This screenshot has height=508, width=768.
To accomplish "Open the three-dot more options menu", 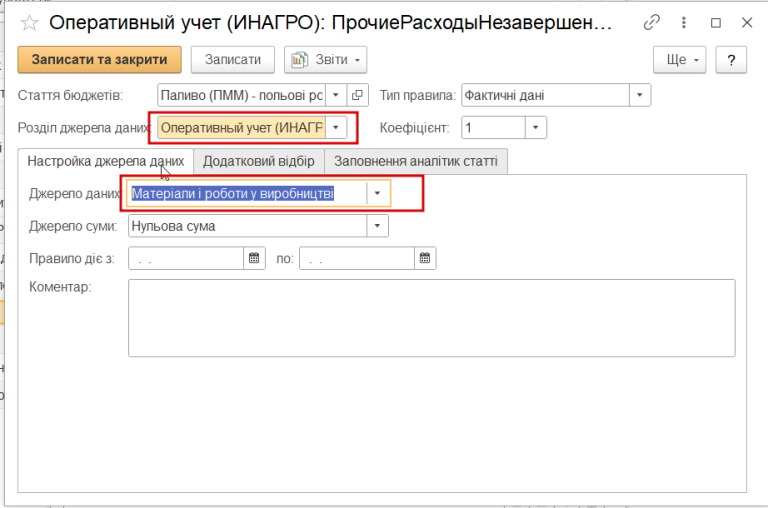I will pyautogui.click(x=684, y=23).
